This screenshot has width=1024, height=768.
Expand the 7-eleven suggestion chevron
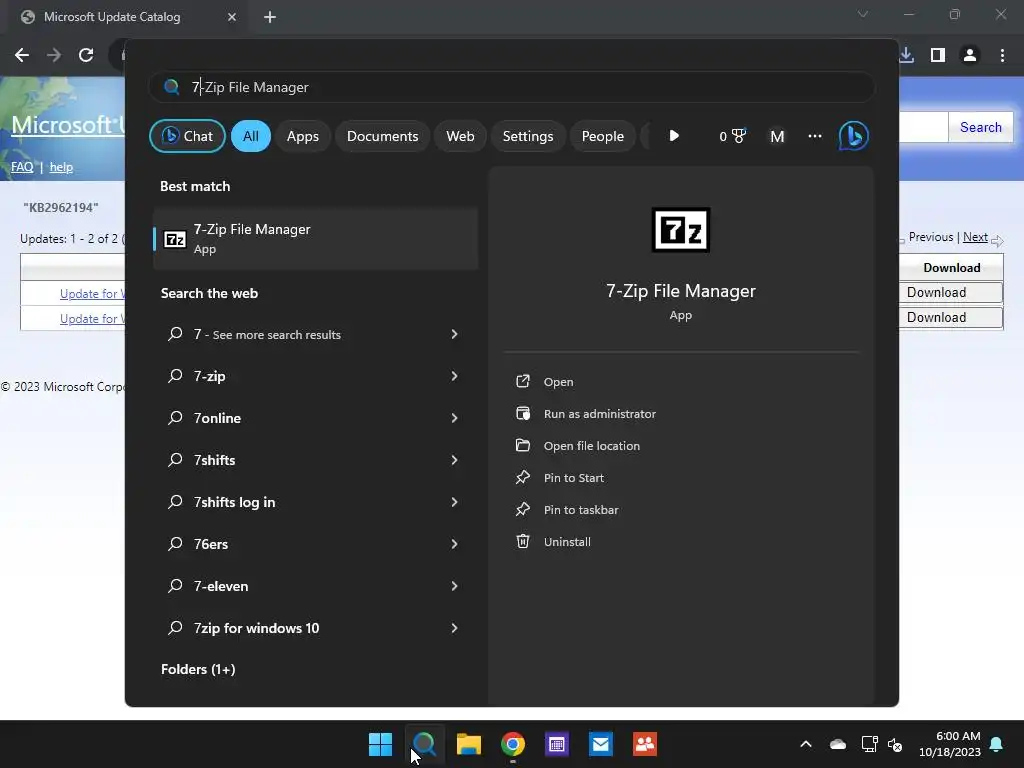point(454,586)
